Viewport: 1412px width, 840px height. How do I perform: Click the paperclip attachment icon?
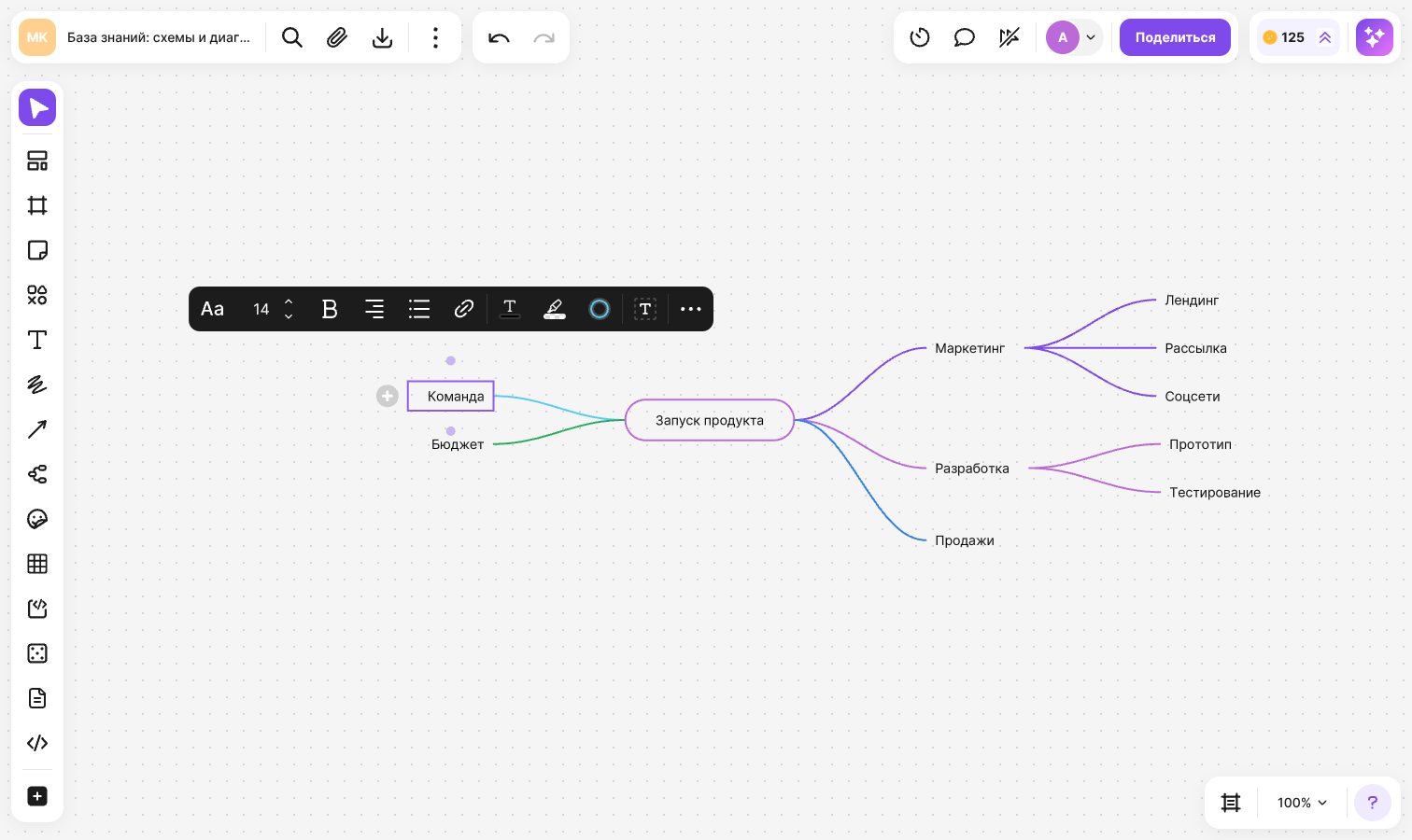coord(337,37)
